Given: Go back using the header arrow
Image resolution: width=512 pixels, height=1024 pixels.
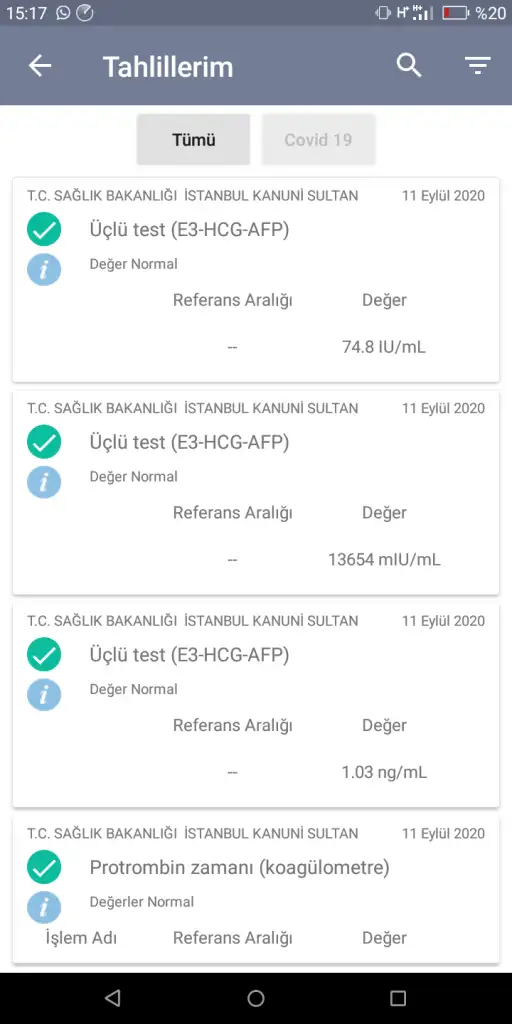Looking at the screenshot, I should pos(40,65).
